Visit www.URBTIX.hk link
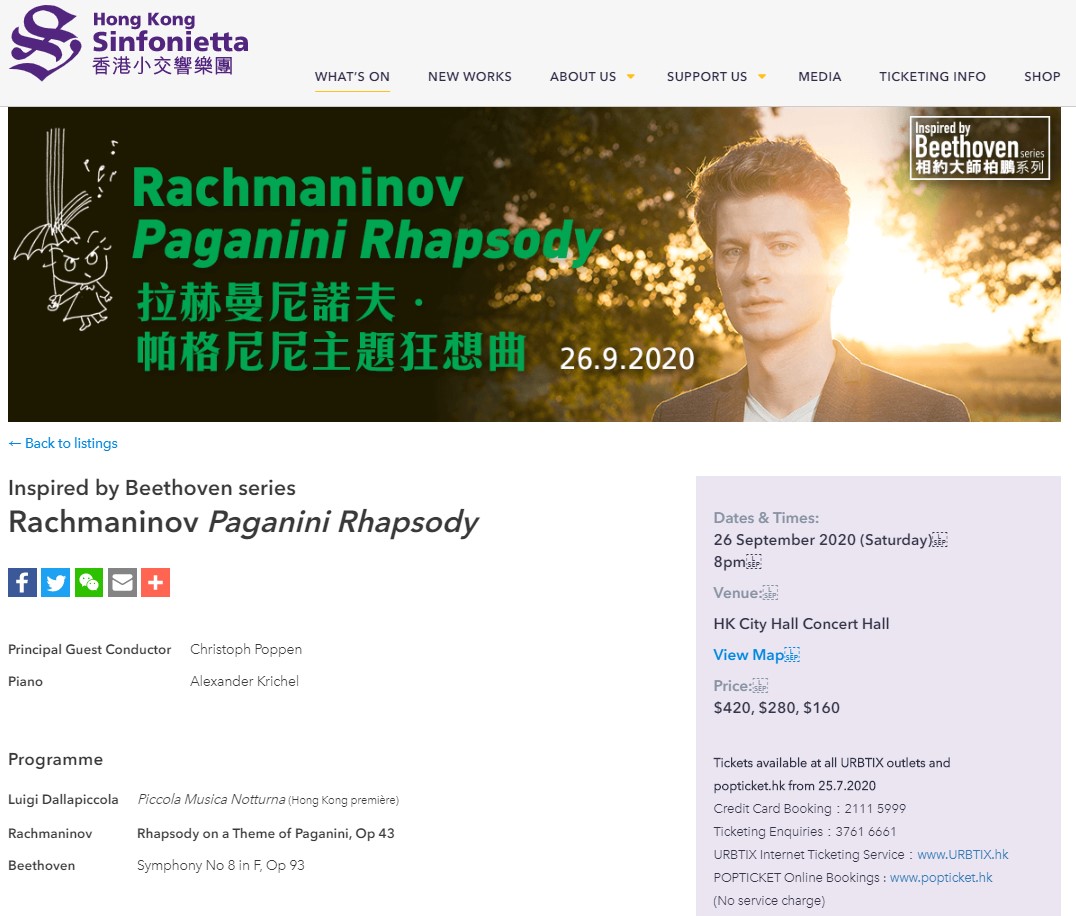This screenshot has height=916, width=1076. click(x=963, y=854)
